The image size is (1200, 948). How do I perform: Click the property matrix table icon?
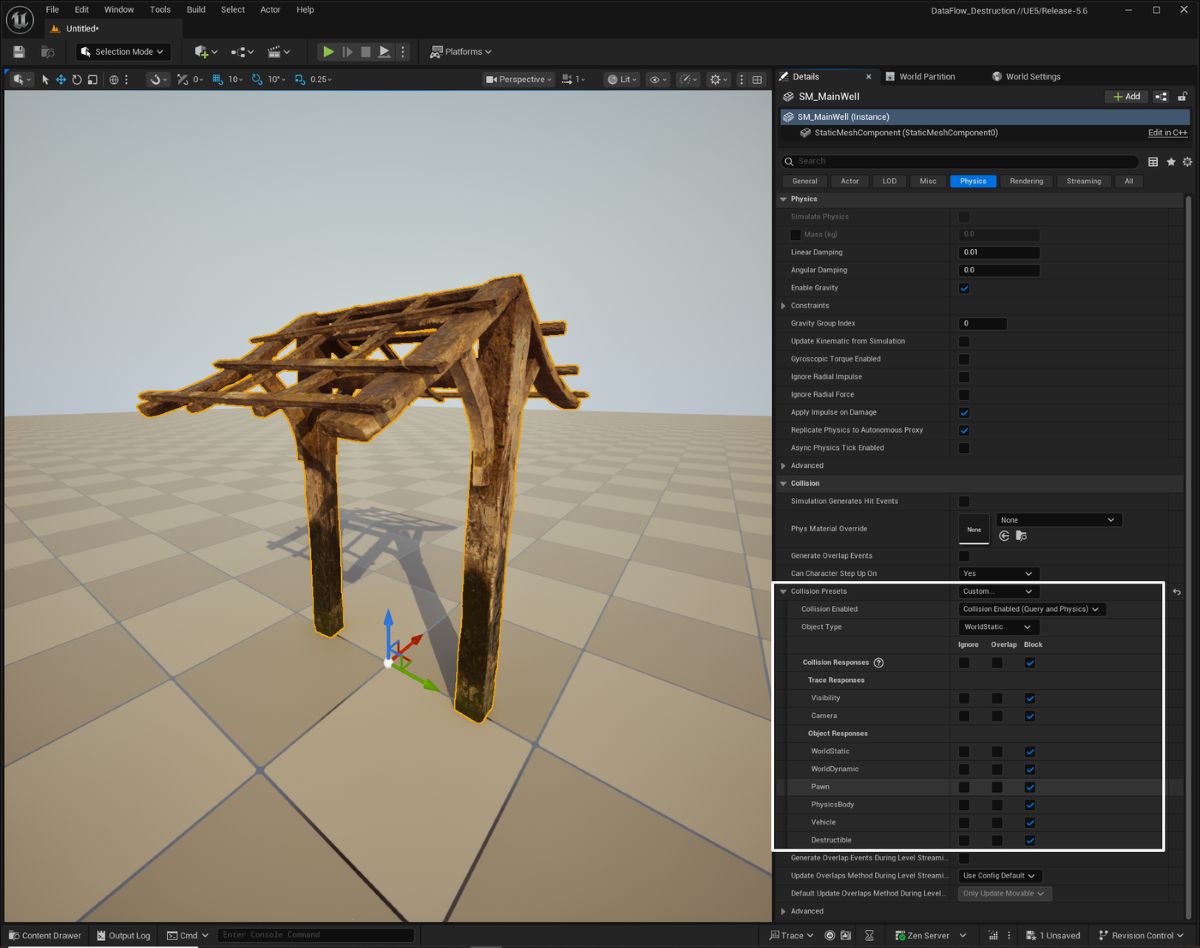(x=1153, y=161)
